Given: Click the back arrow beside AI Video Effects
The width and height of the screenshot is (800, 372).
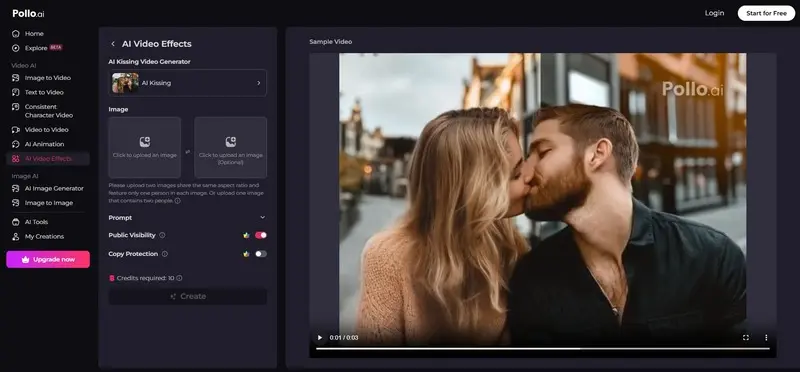Looking at the screenshot, I should point(113,44).
